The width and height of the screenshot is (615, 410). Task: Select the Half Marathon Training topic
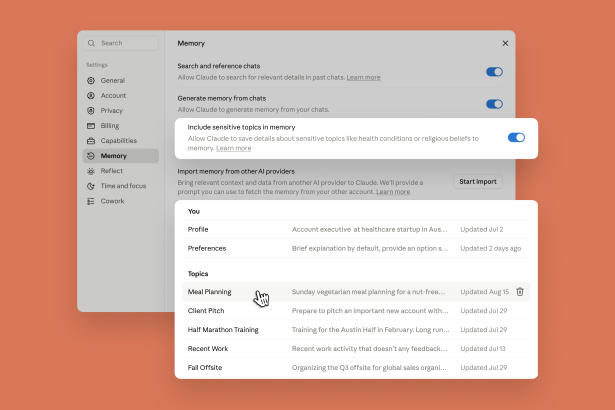(x=356, y=330)
